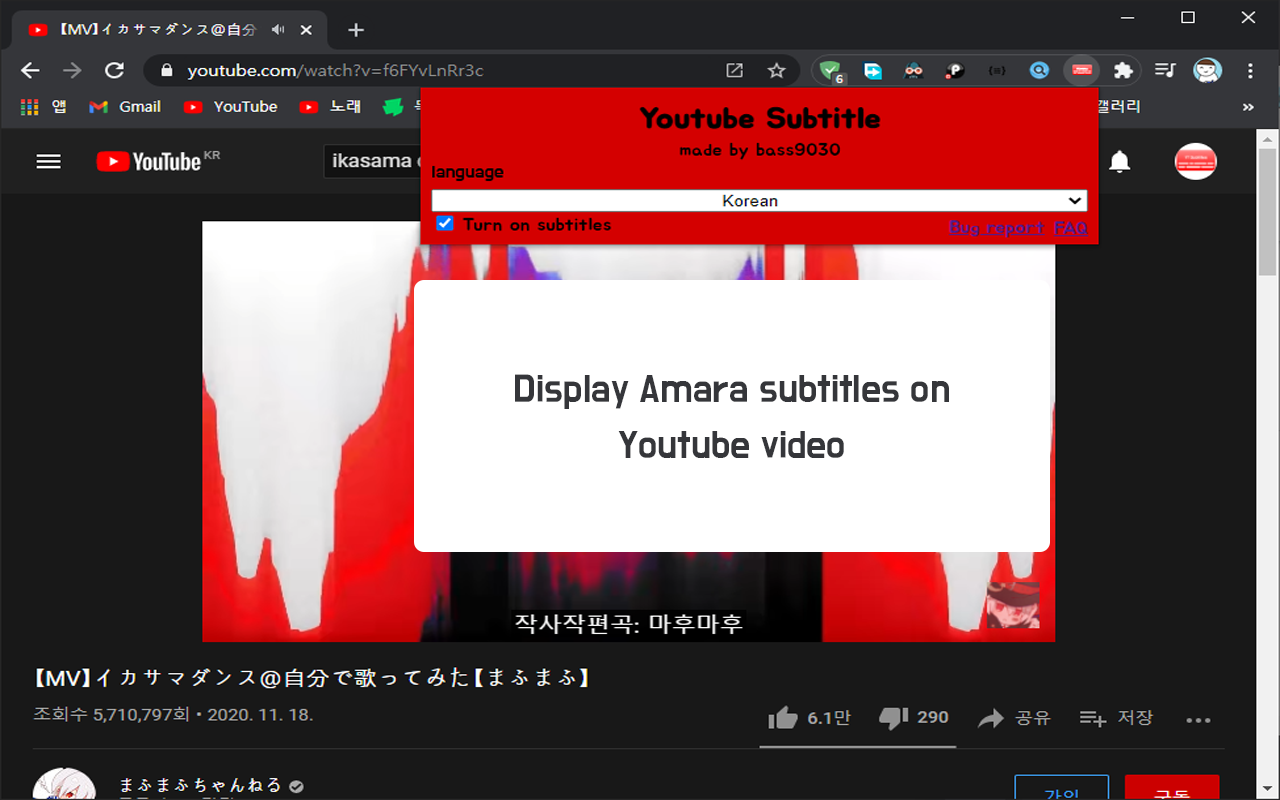Save the video using 저장

click(x=1116, y=717)
